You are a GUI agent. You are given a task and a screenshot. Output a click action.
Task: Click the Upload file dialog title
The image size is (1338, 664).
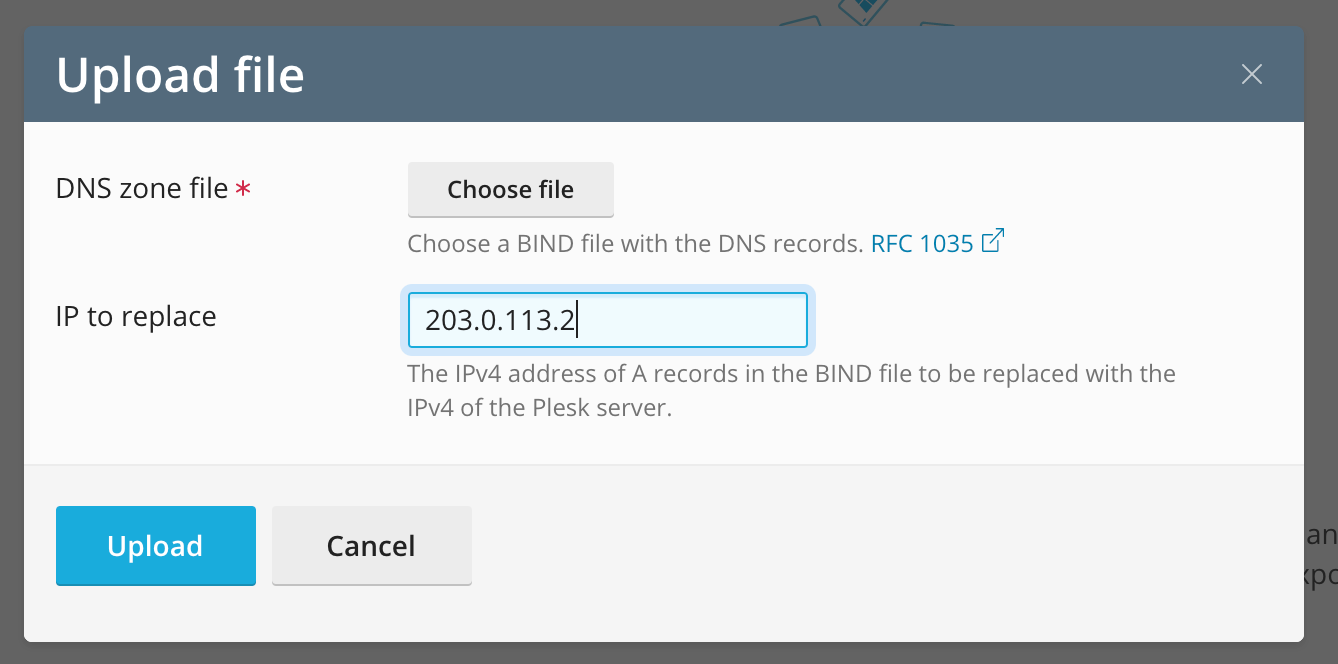point(180,76)
